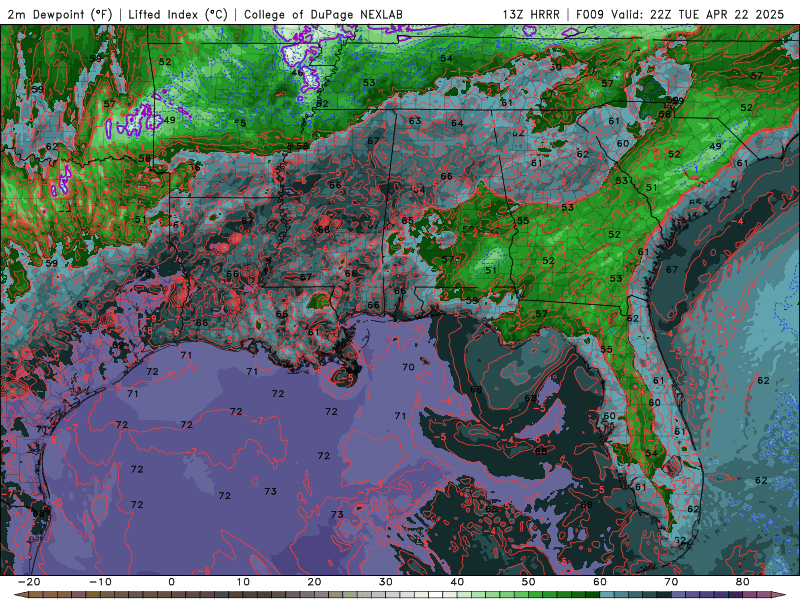Select the 0 label on the color scale
Screen dimensions: 800x600
[171, 582]
